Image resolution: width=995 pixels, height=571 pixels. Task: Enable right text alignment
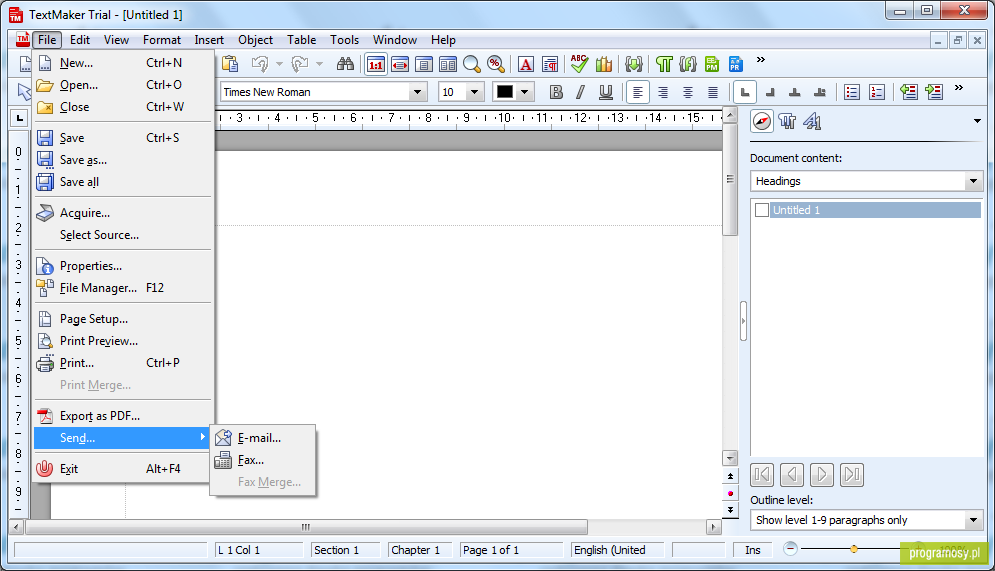pos(663,93)
